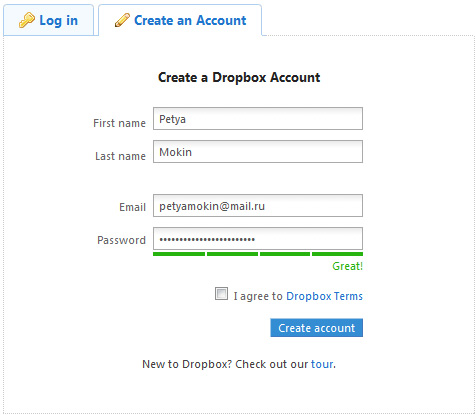Click the Create account button

[316, 328]
